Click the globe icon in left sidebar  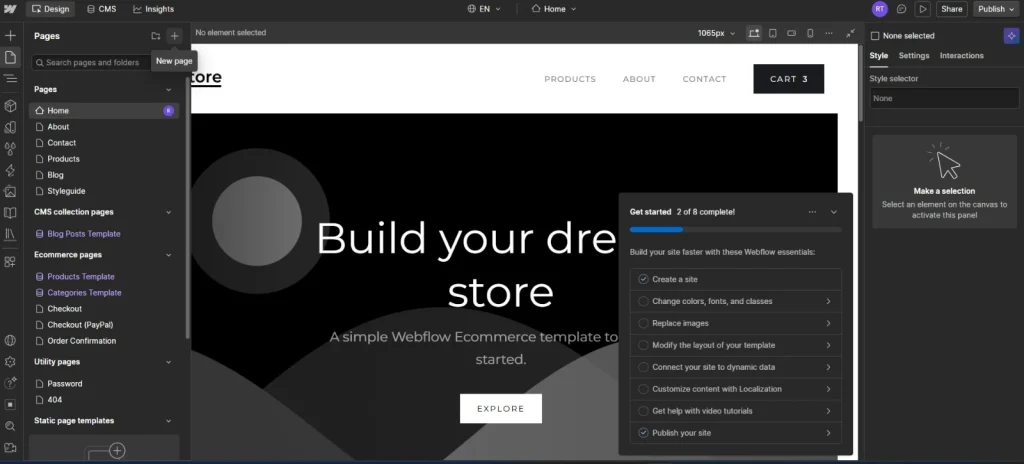pyautogui.click(x=10, y=340)
